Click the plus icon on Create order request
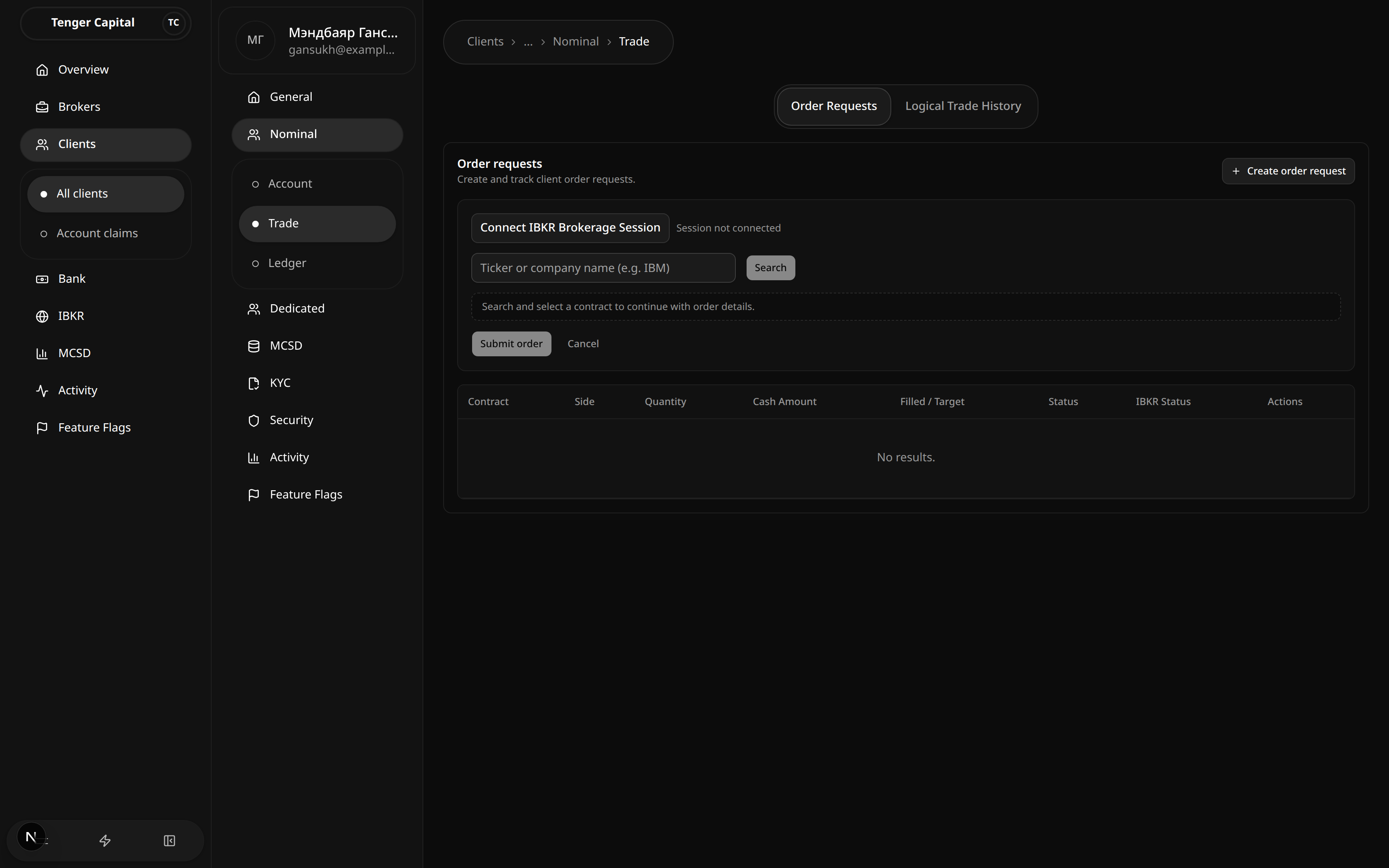1389x868 pixels. pyautogui.click(x=1236, y=171)
